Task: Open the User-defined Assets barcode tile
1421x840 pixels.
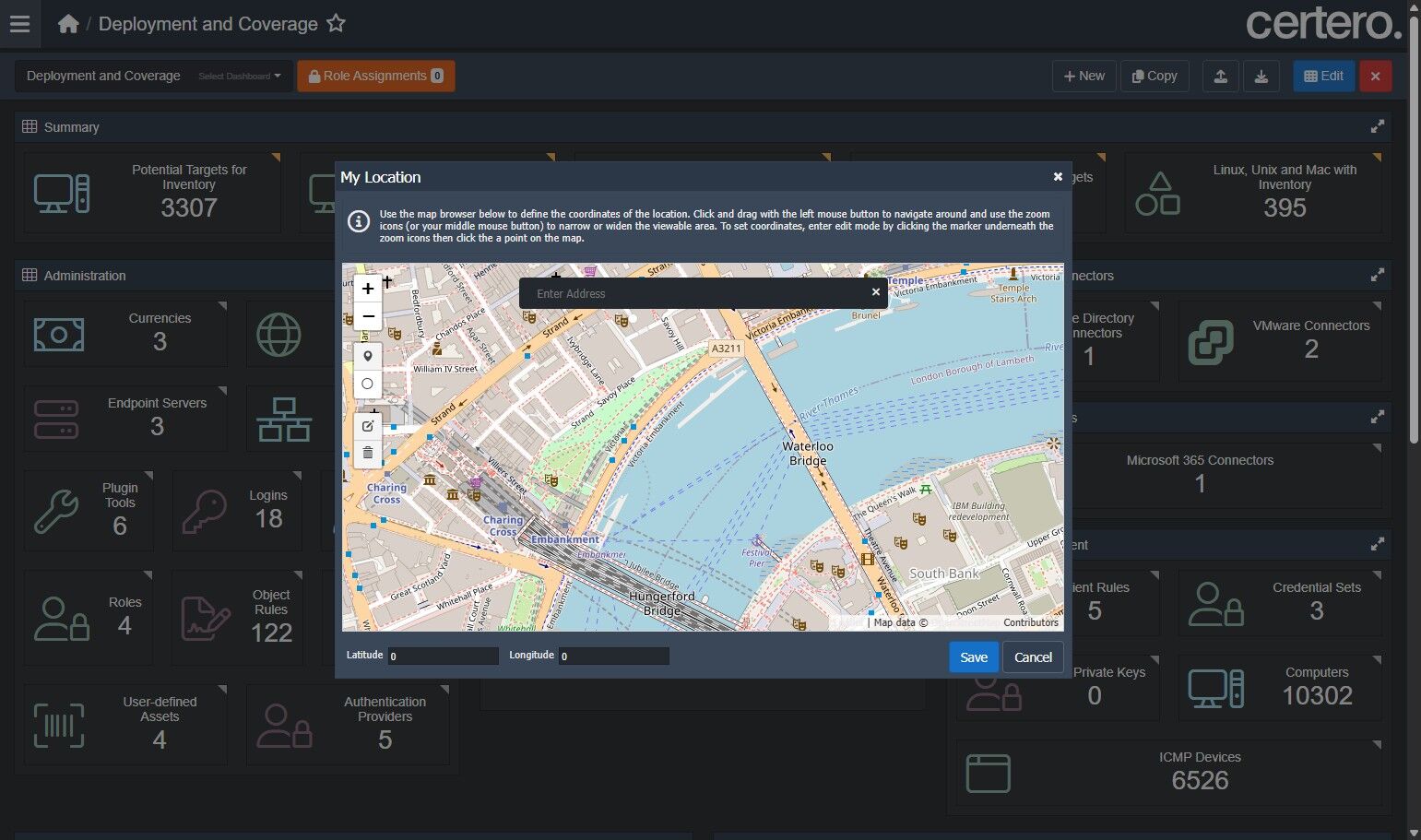Action: (125, 724)
